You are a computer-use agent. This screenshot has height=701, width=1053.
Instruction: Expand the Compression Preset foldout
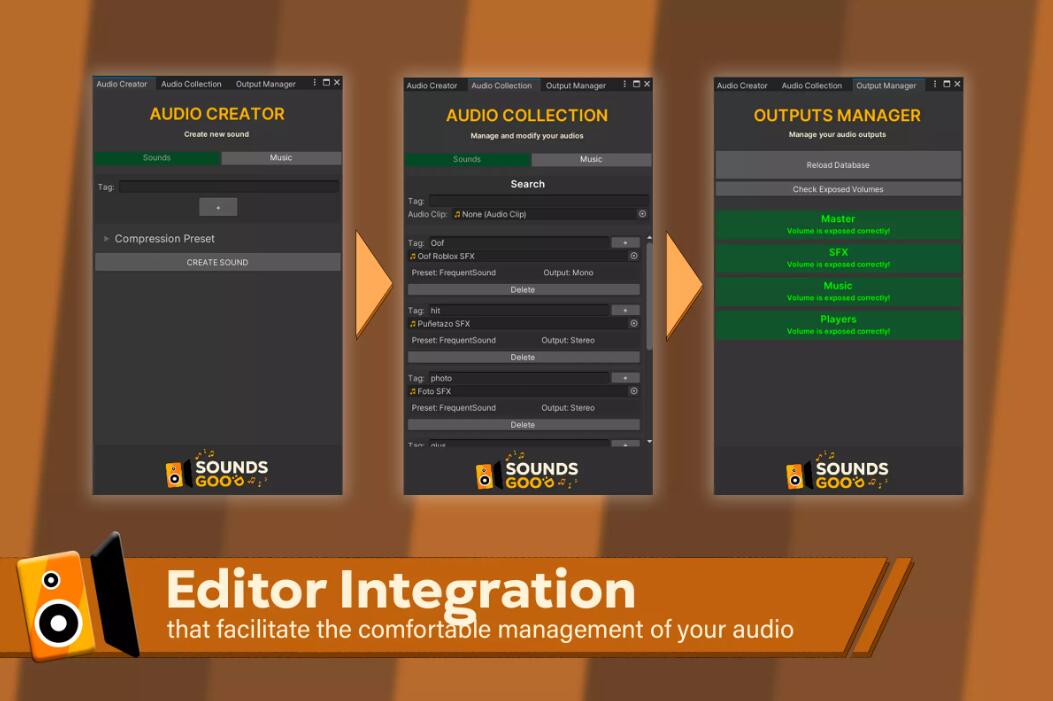[x=107, y=239]
